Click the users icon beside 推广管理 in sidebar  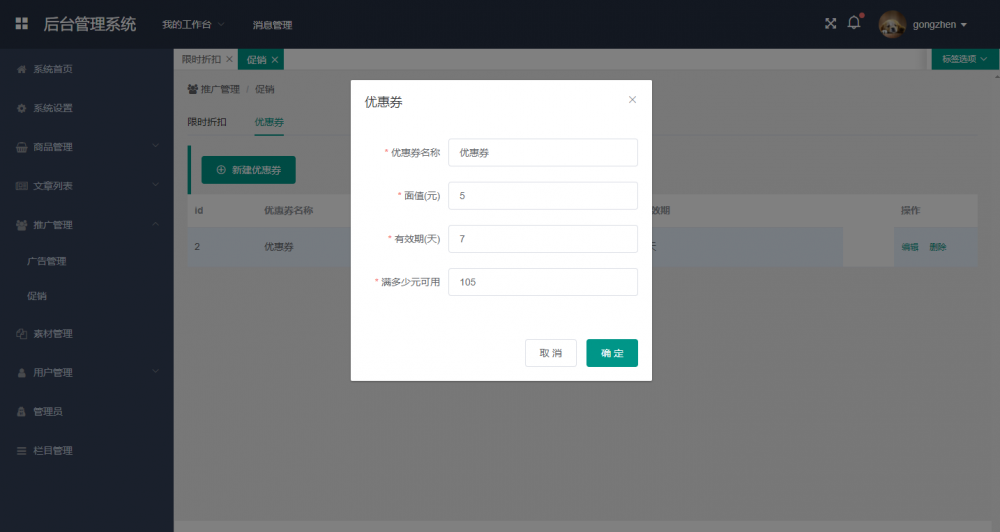tap(22, 225)
